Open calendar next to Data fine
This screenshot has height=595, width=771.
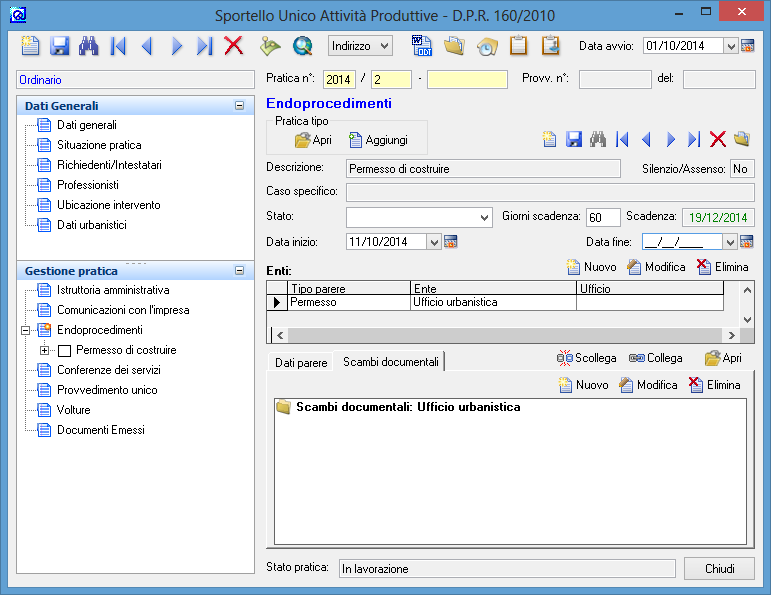pos(746,241)
